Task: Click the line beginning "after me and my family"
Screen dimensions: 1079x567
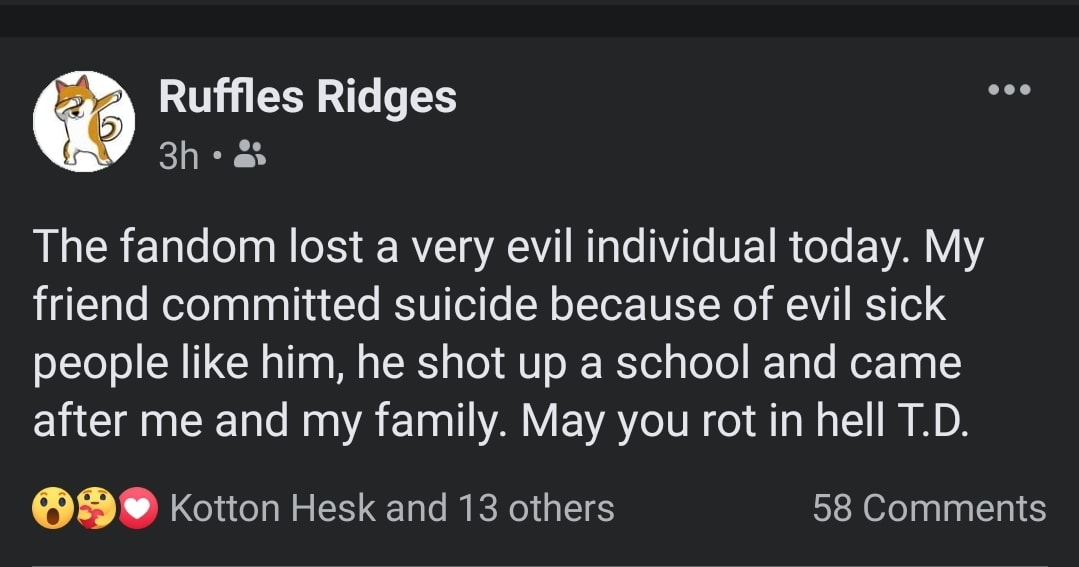Action: point(501,420)
